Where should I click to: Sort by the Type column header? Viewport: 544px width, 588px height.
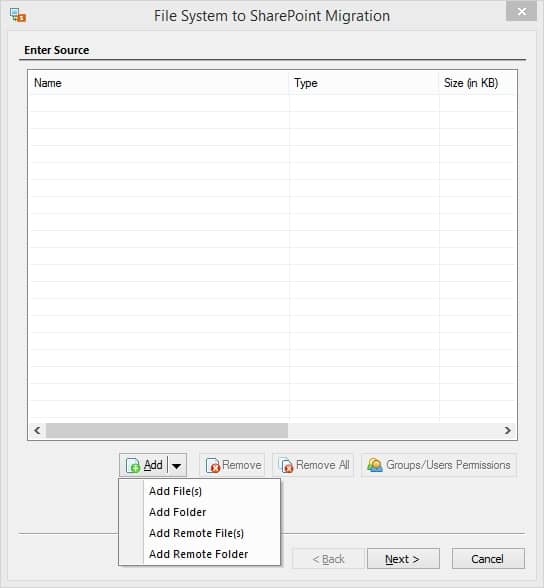coord(364,83)
